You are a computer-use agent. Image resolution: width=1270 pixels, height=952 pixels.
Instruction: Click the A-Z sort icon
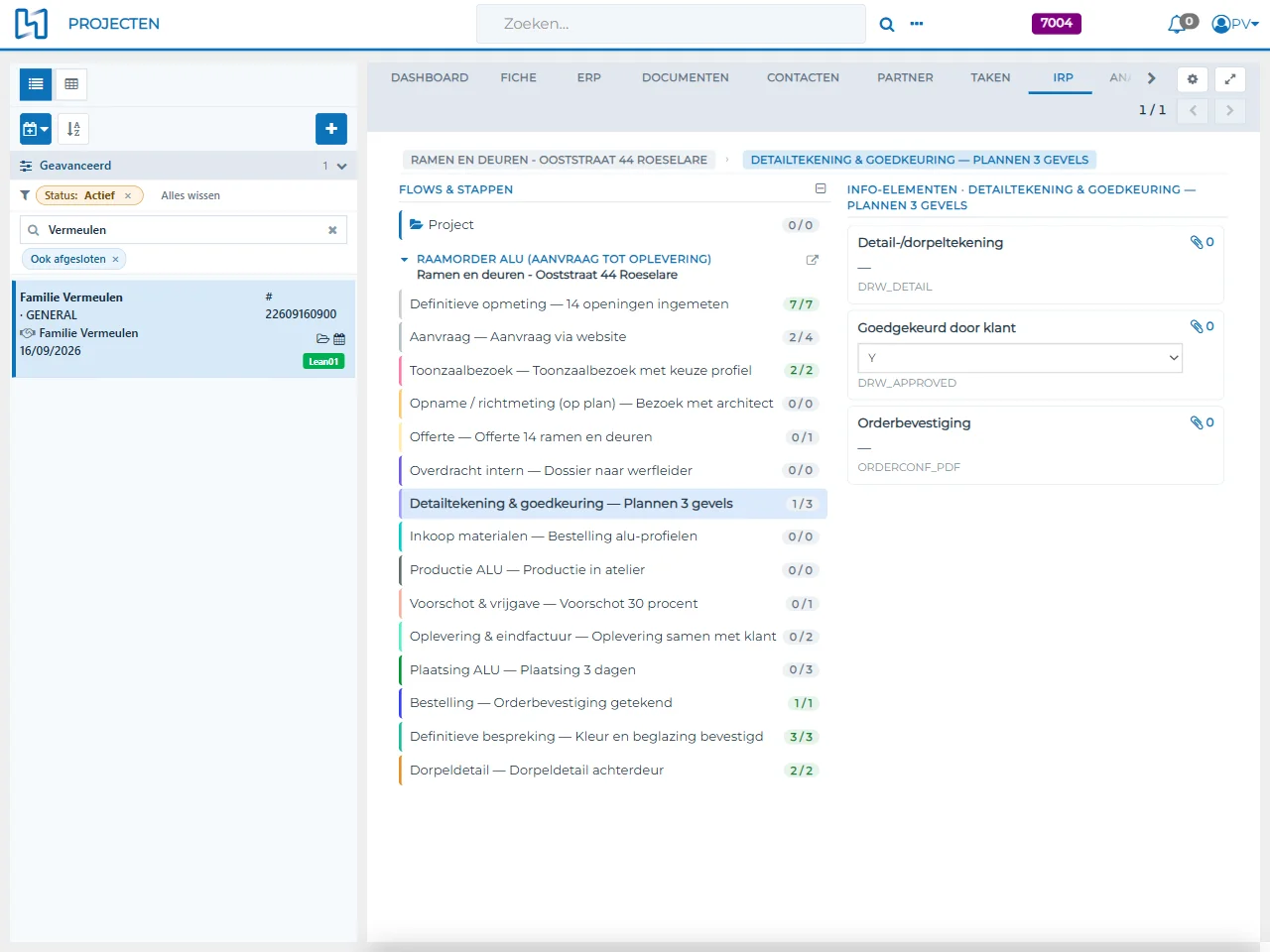(73, 129)
